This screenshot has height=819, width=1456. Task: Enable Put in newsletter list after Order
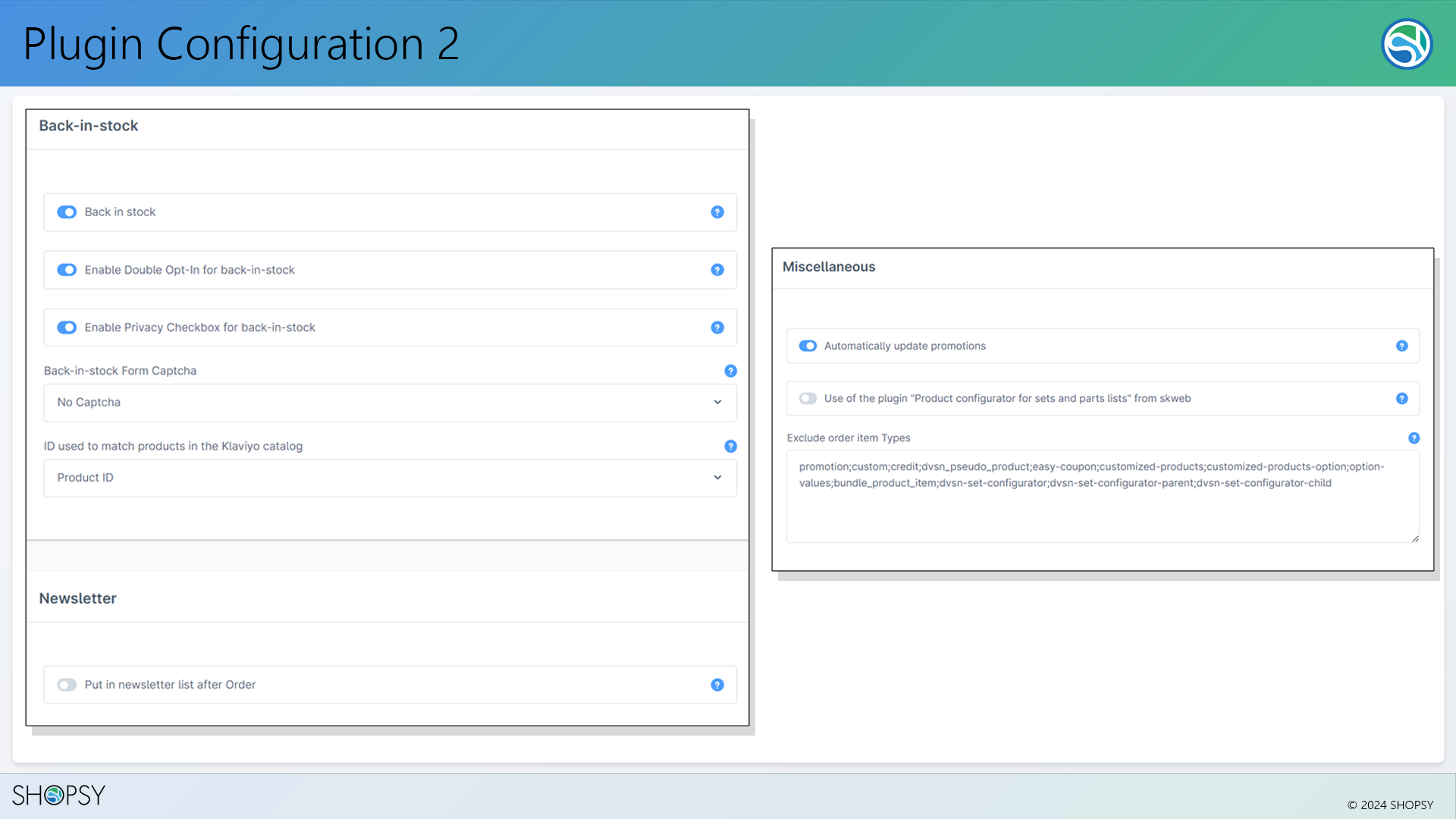(67, 685)
